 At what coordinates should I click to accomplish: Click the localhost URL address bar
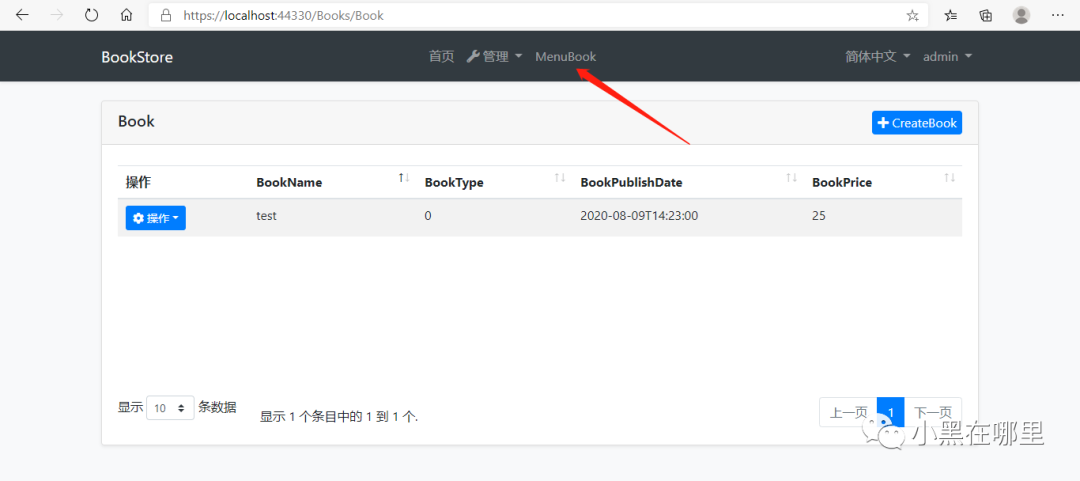(x=537, y=15)
